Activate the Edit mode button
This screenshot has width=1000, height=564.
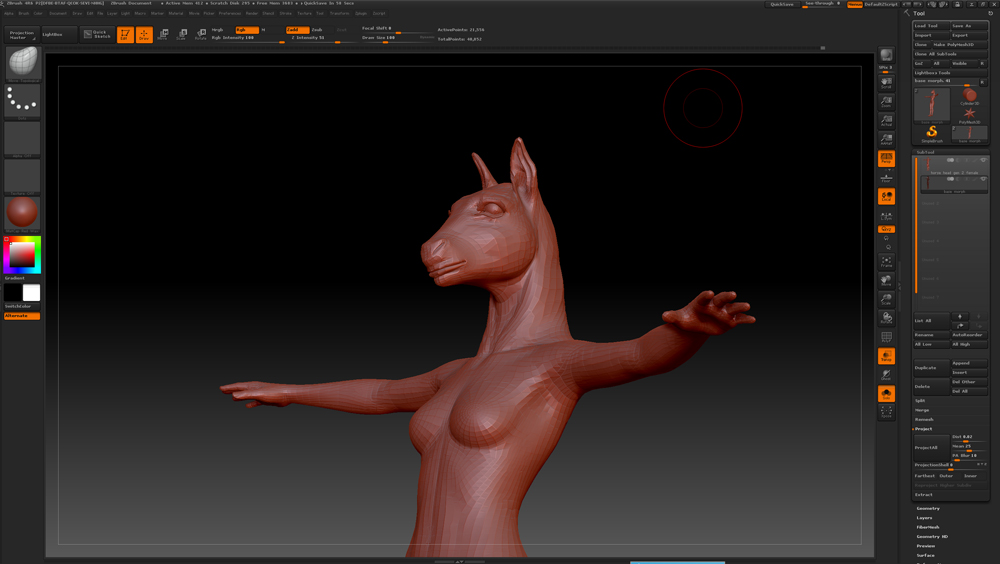point(125,35)
